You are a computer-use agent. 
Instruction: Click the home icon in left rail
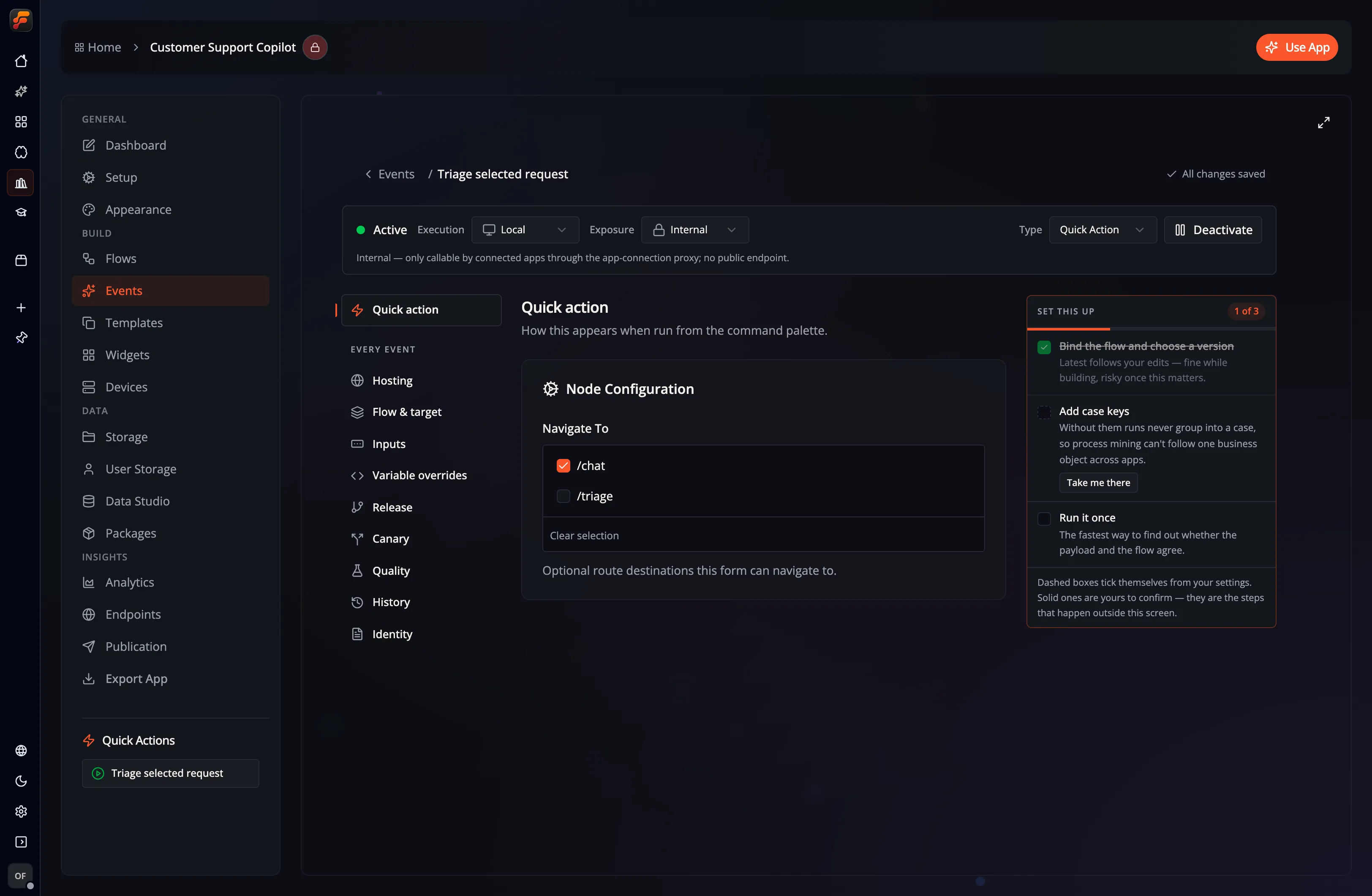pos(21,60)
